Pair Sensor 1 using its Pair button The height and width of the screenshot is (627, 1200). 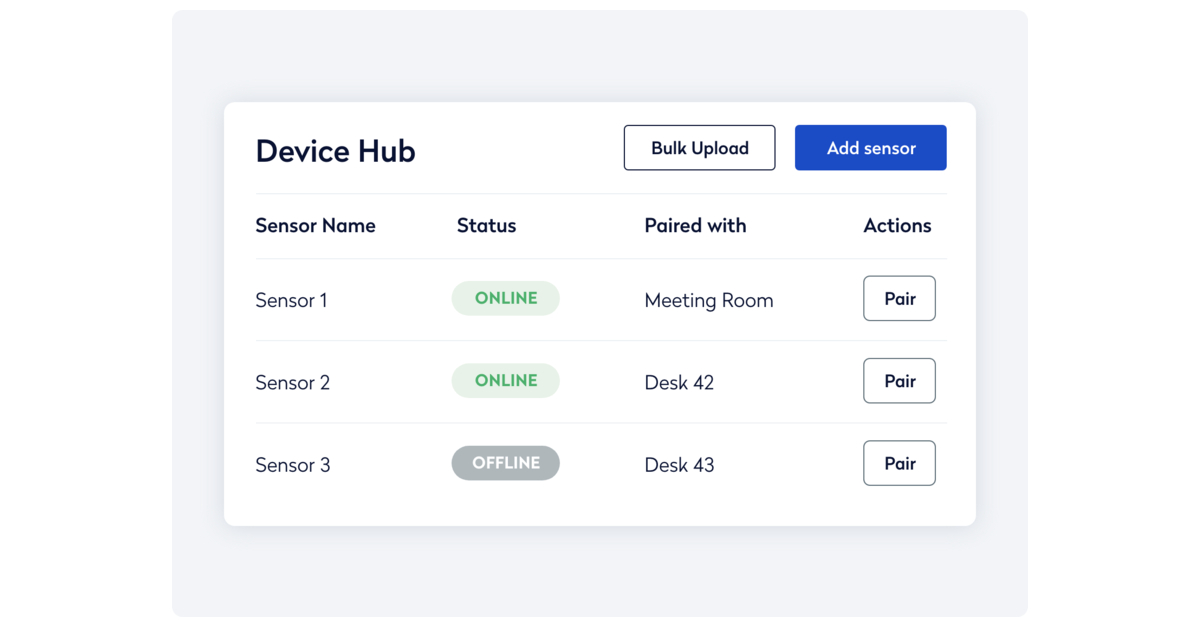coord(899,299)
